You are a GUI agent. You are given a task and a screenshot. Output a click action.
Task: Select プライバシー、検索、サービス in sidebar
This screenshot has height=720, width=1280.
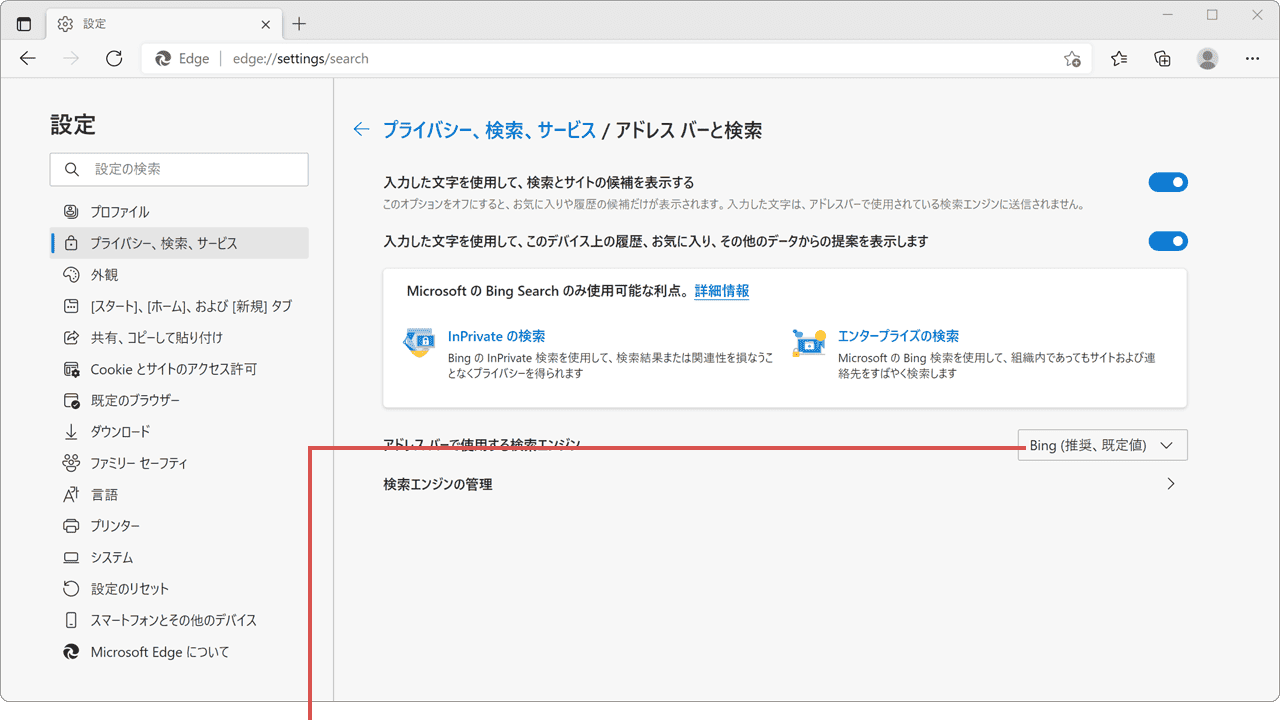pyautogui.click(x=179, y=243)
